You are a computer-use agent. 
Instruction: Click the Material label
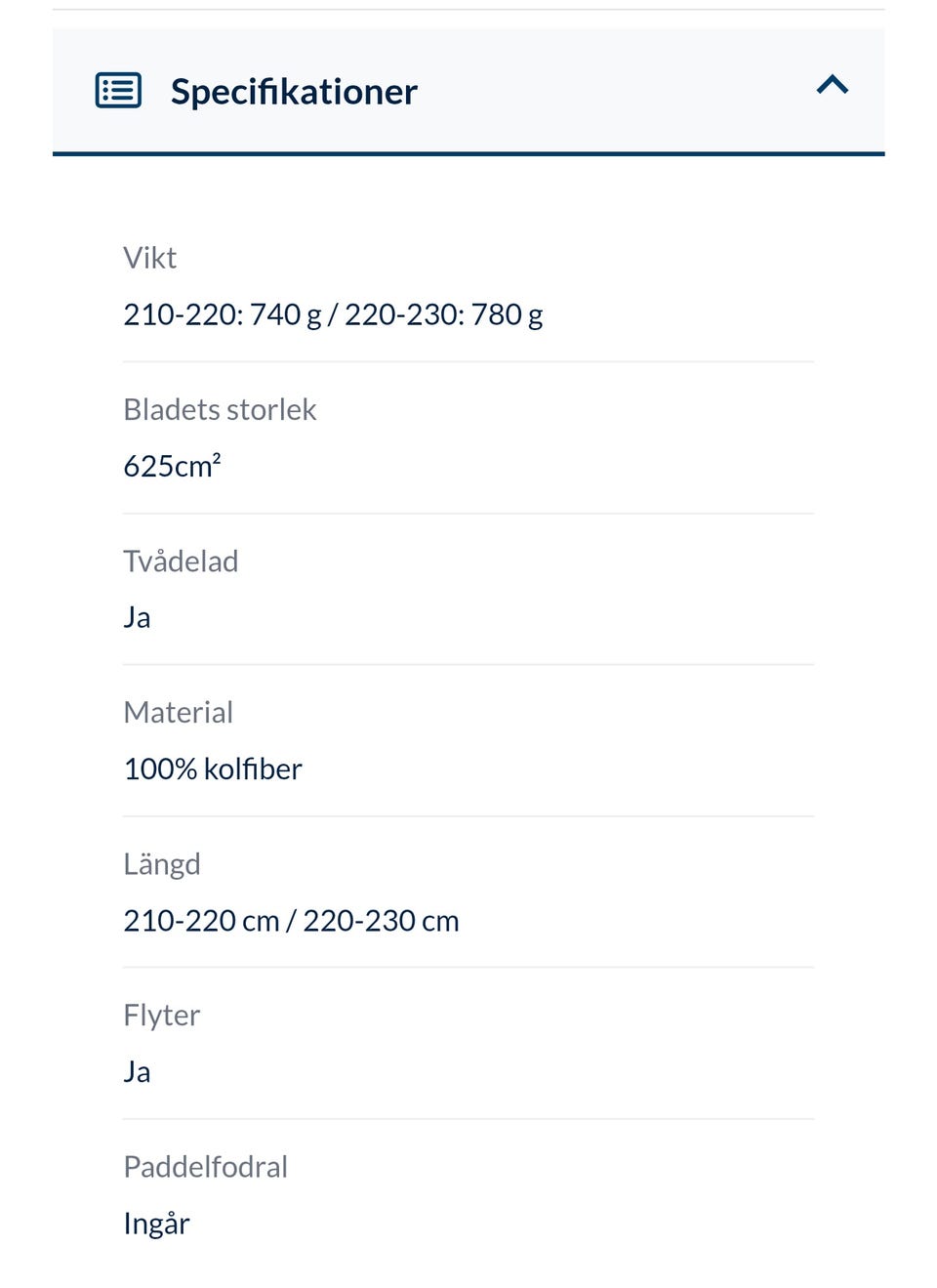pyautogui.click(x=178, y=712)
